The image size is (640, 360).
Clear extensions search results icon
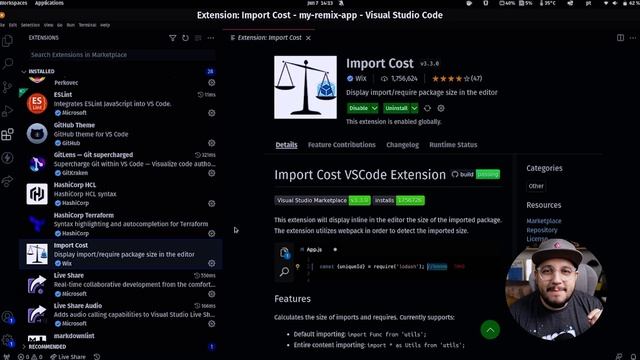[x=198, y=38]
